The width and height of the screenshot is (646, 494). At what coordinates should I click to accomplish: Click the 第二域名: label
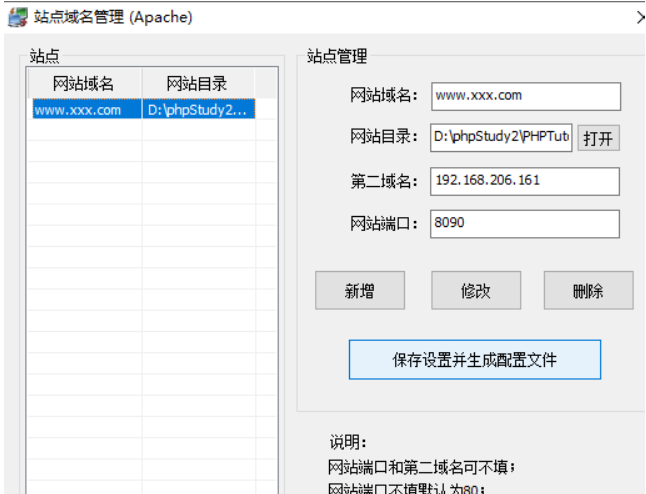(x=384, y=180)
